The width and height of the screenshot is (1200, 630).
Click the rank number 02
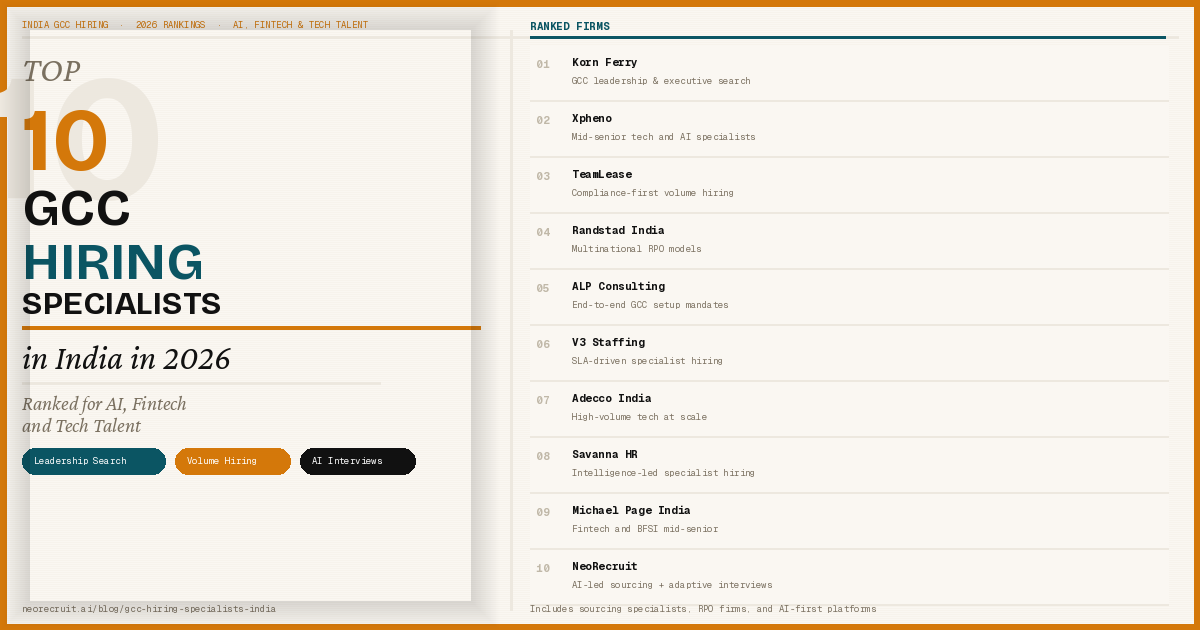tap(543, 121)
